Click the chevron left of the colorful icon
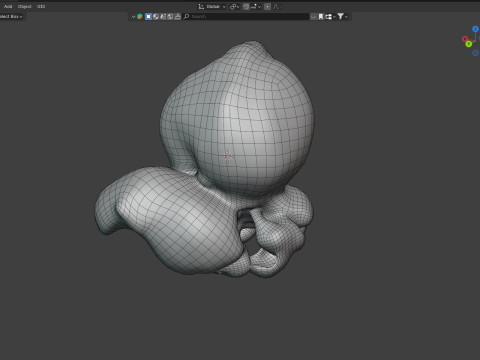Image resolution: width=480 pixels, height=360 pixels. (x=133, y=16)
